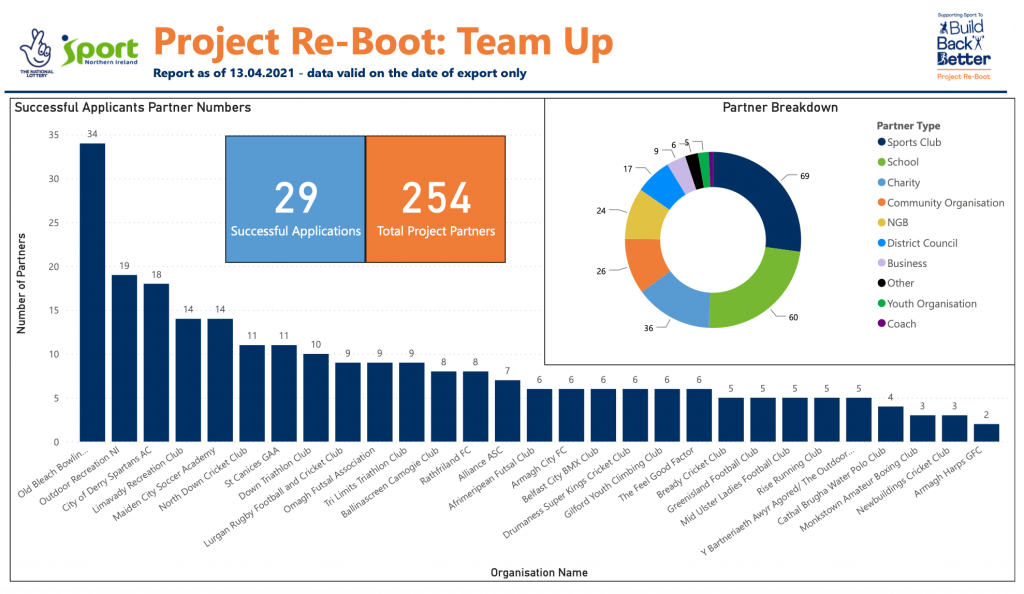Click the Sport Northern Ireland logo

[100, 50]
